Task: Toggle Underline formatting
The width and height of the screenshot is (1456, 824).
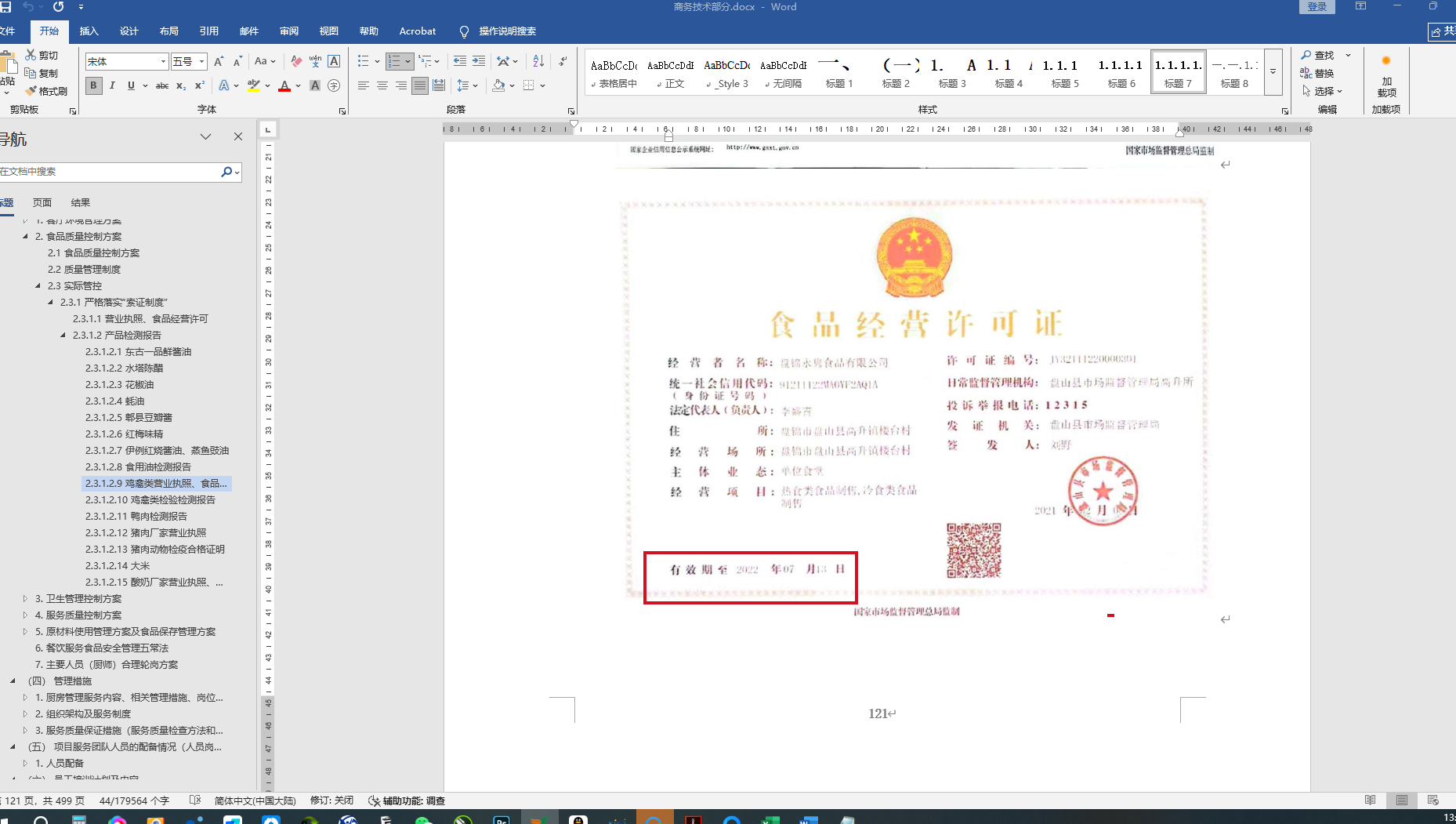Action: click(131, 85)
